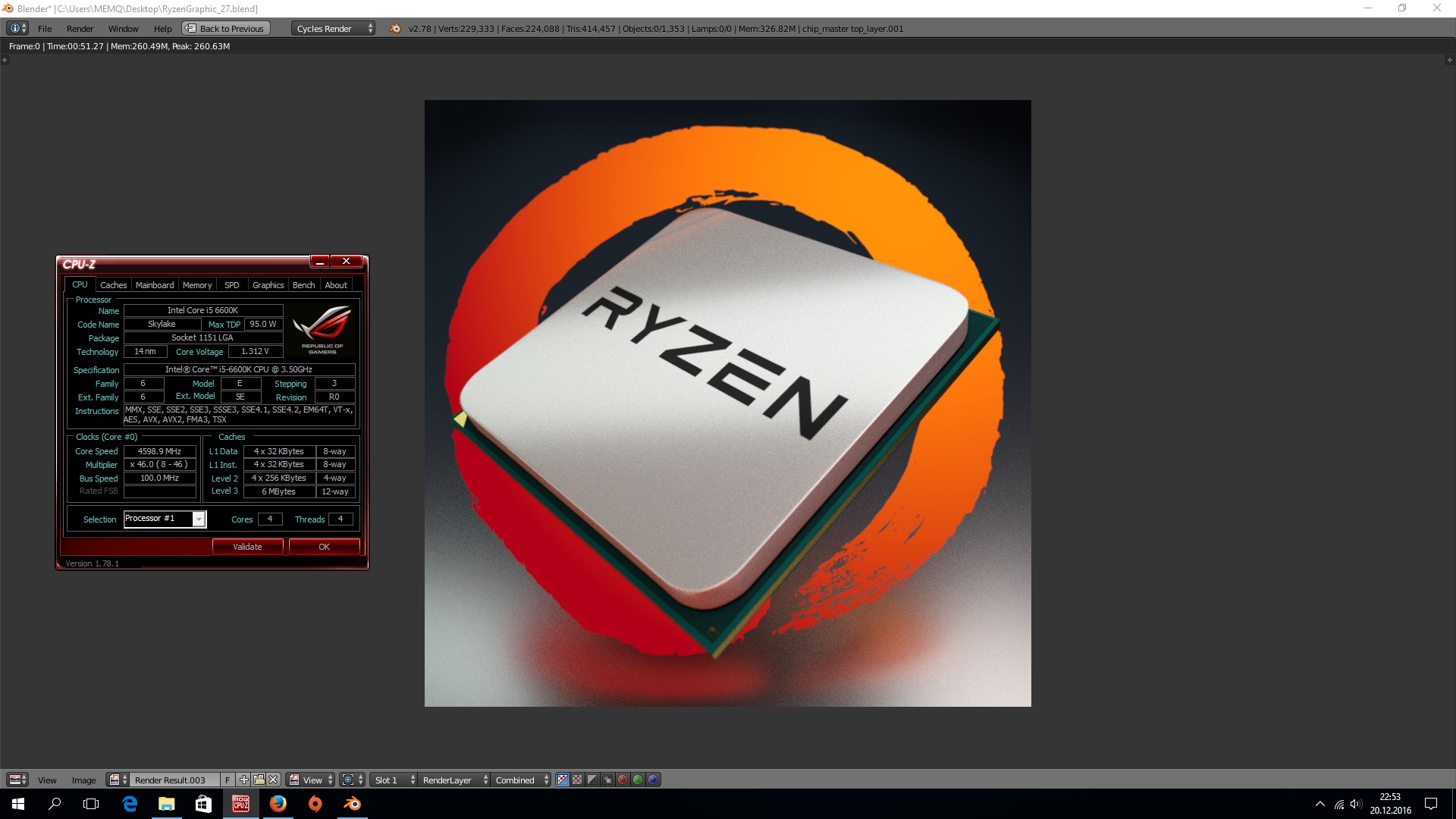
Task: Switch to the Bench tab in CPU-Z
Action: point(304,285)
